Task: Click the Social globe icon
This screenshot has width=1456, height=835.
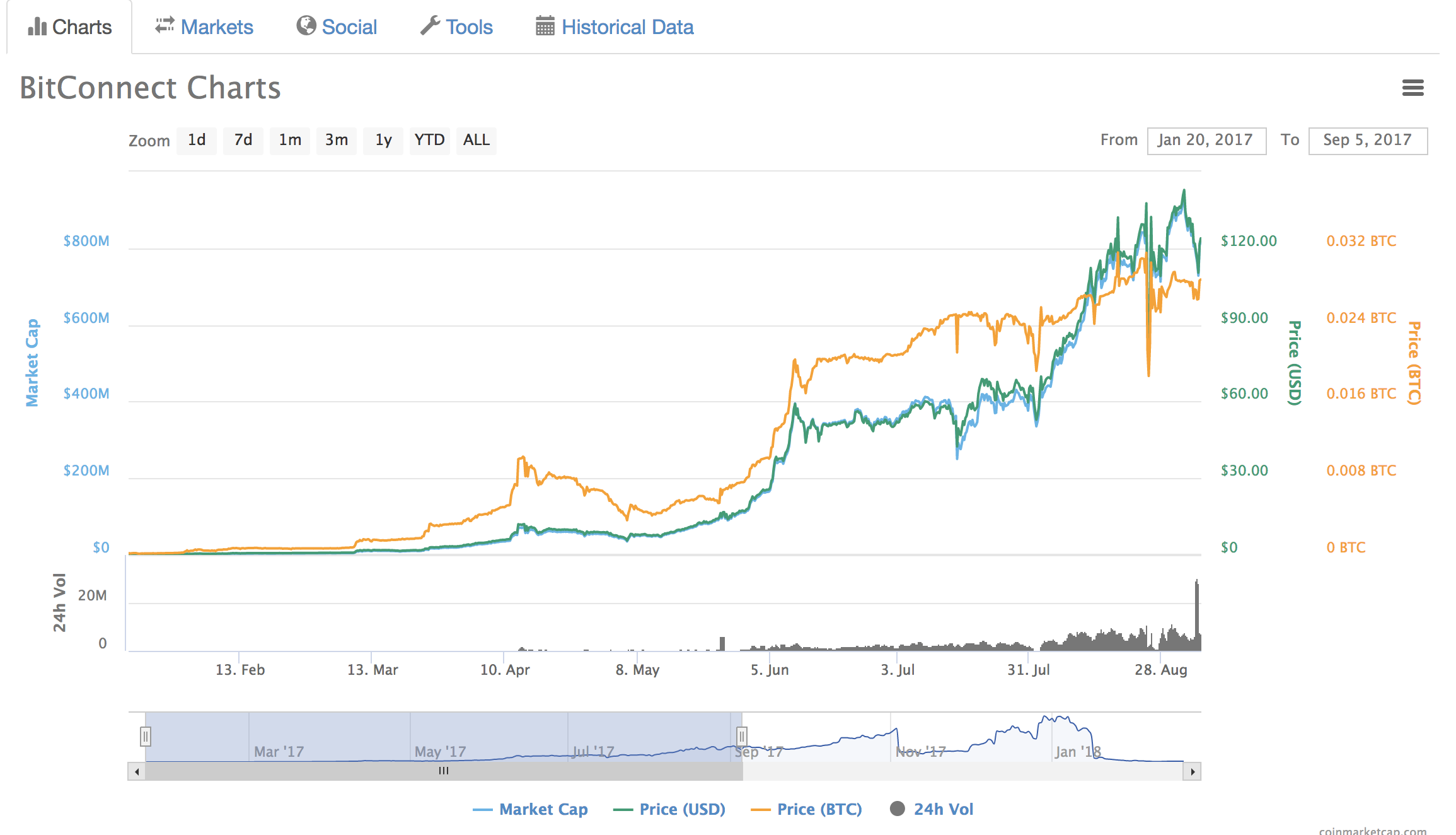Action: pyautogui.click(x=306, y=25)
